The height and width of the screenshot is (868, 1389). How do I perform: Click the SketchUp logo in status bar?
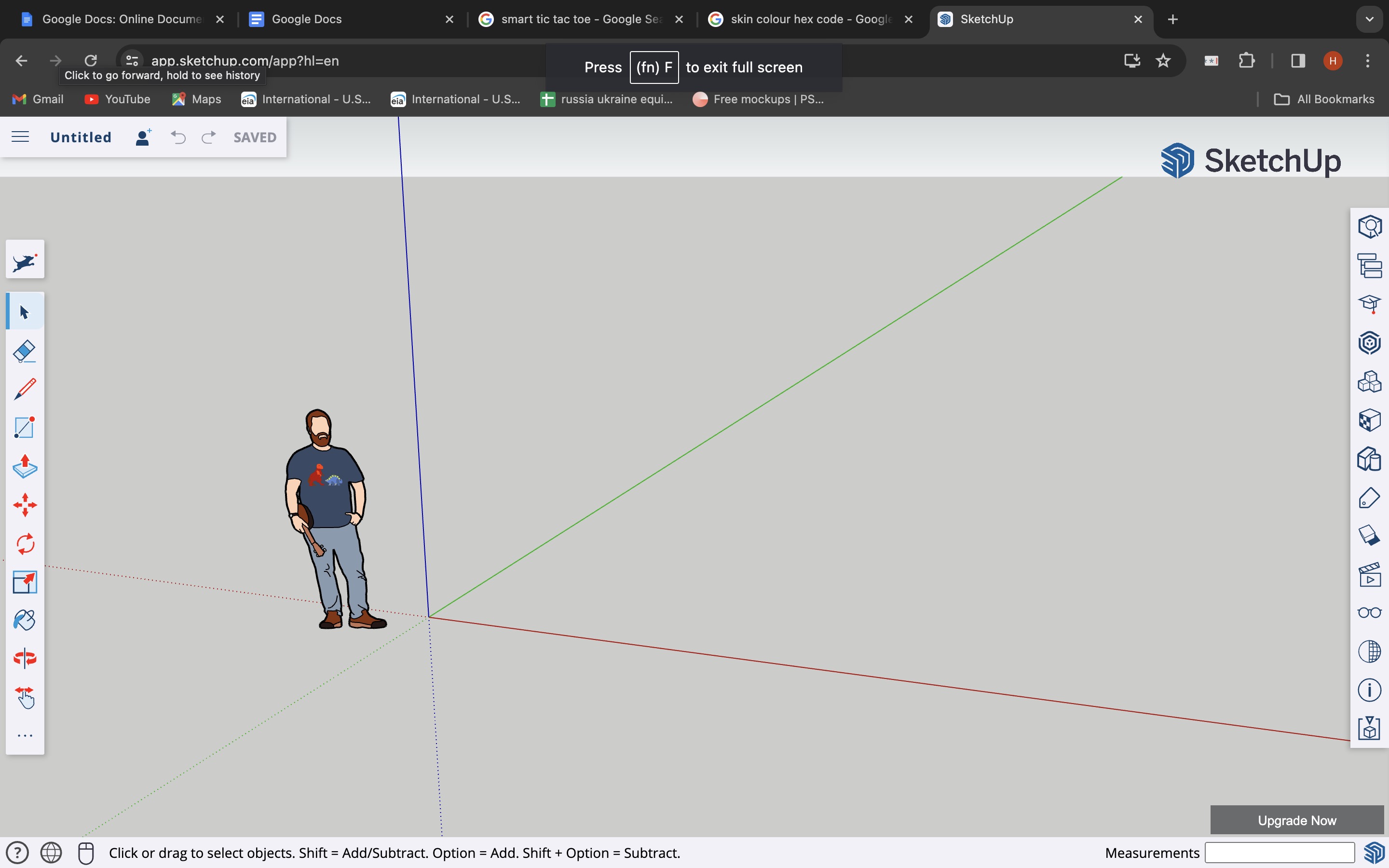(1374, 853)
